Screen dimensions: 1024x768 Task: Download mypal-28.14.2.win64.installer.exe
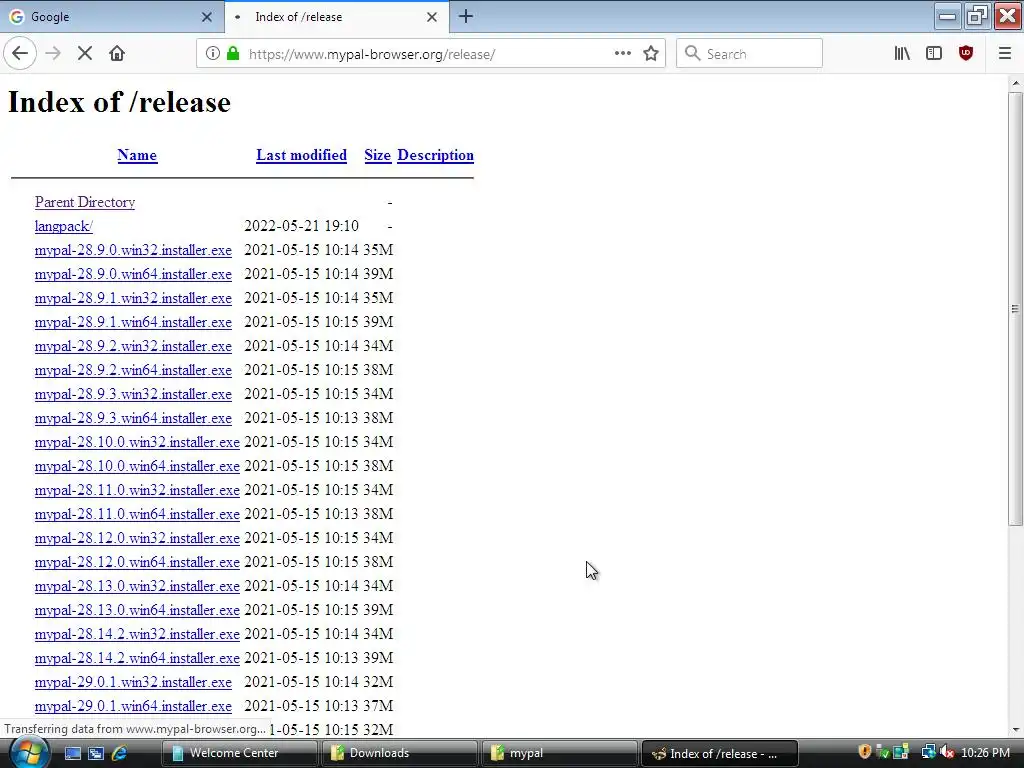click(137, 658)
